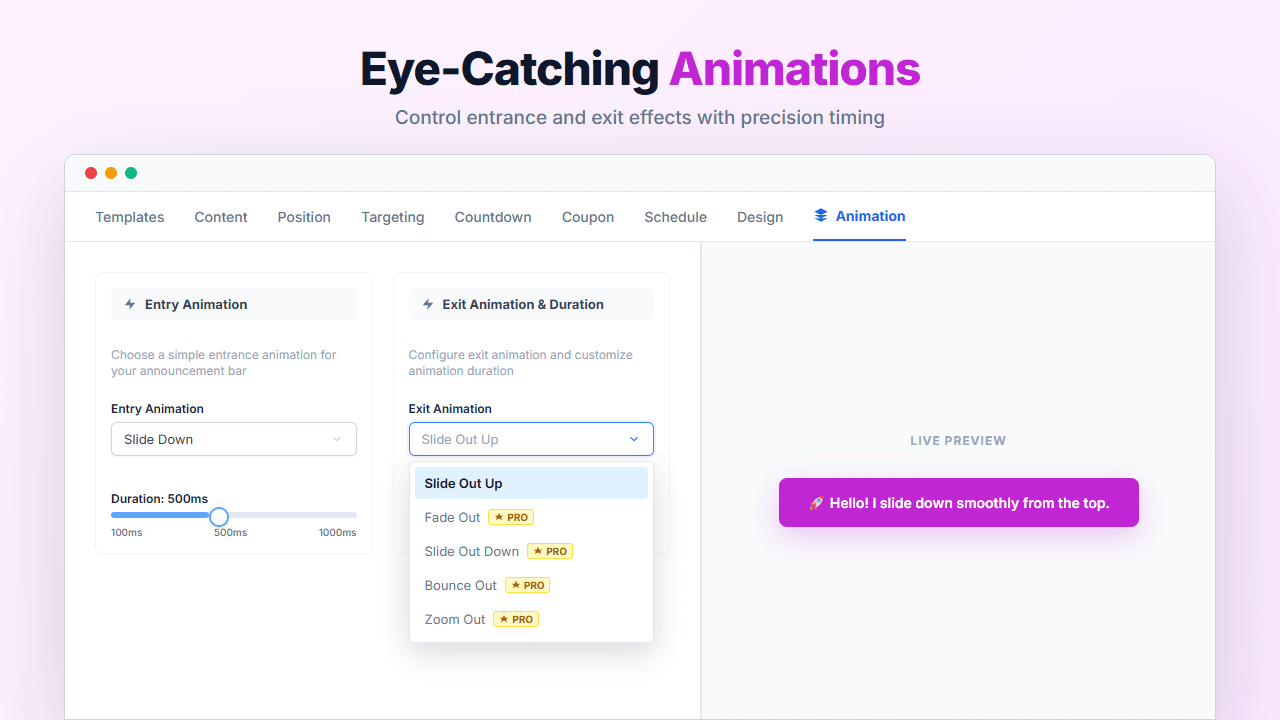Click the 500ms duration slider handle
Screen dimensions: 1280x720
click(x=219, y=517)
